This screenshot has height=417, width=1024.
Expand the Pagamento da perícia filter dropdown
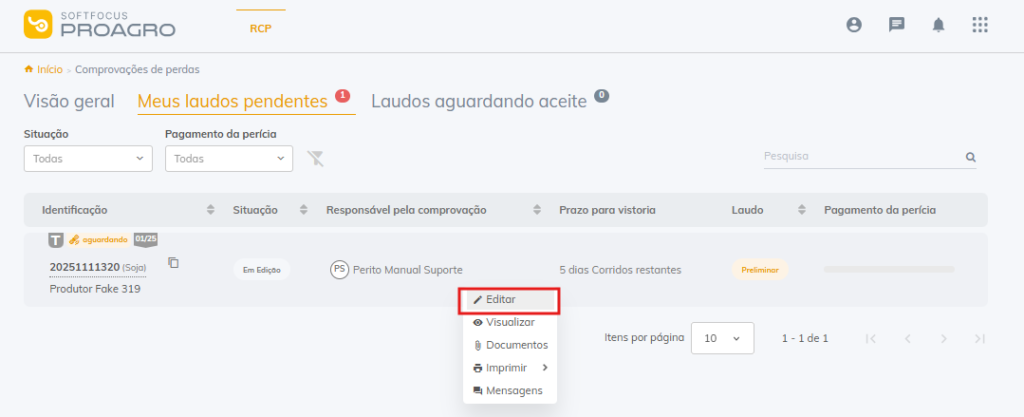click(229, 158)
